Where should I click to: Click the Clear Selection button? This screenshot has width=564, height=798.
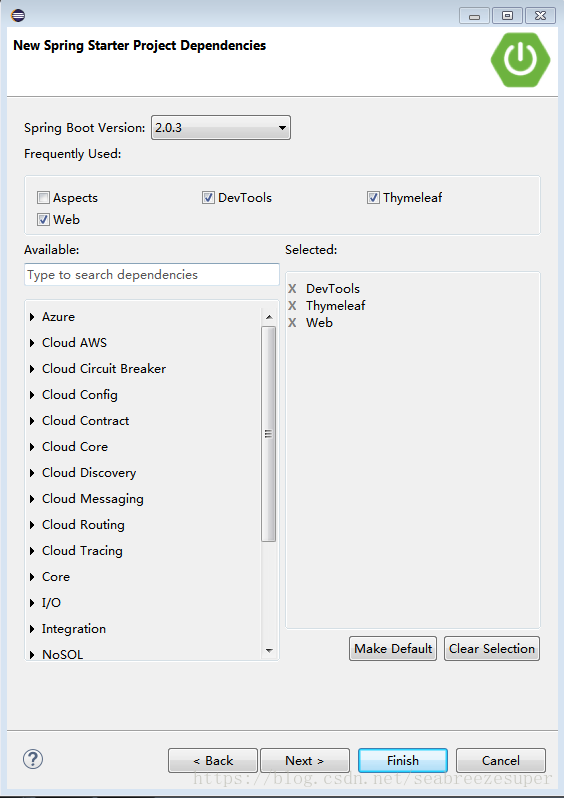point(492,648)
